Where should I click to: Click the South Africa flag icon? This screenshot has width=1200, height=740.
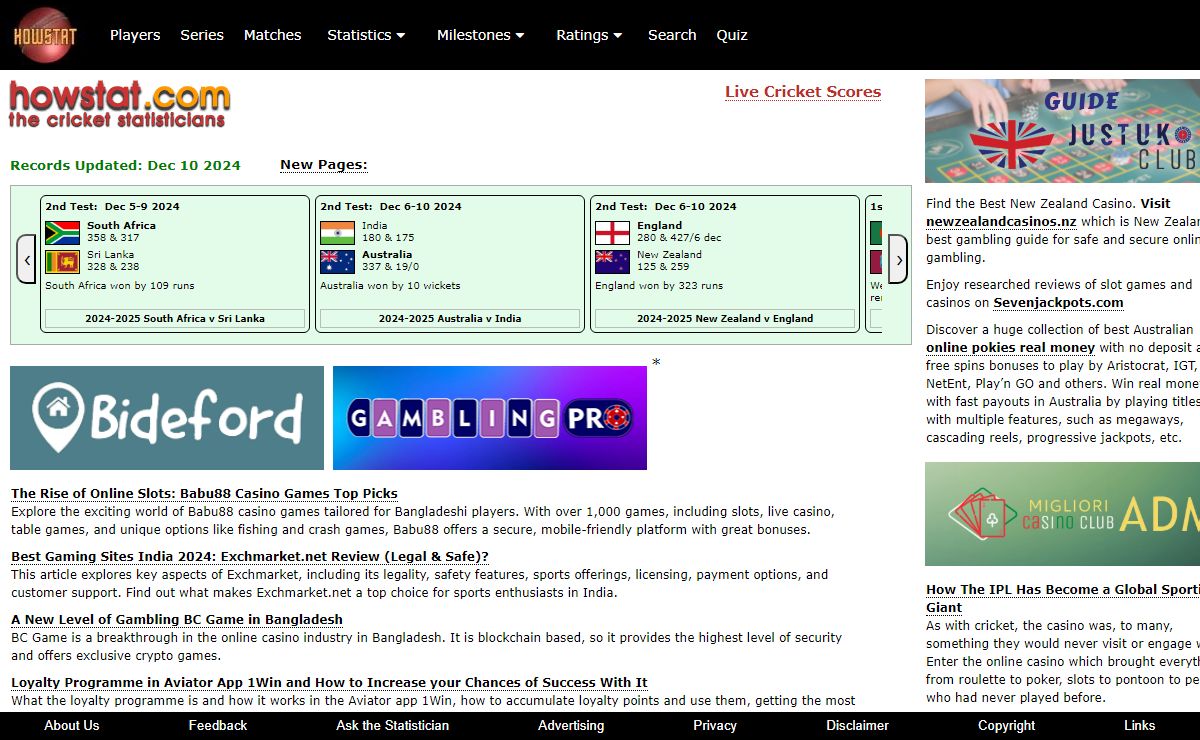(x=62, y=233)
